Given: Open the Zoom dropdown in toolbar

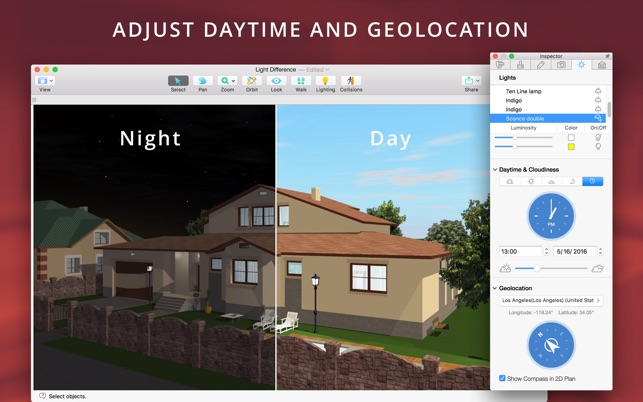Looking at the screenshot, I should tap(228, 81).
